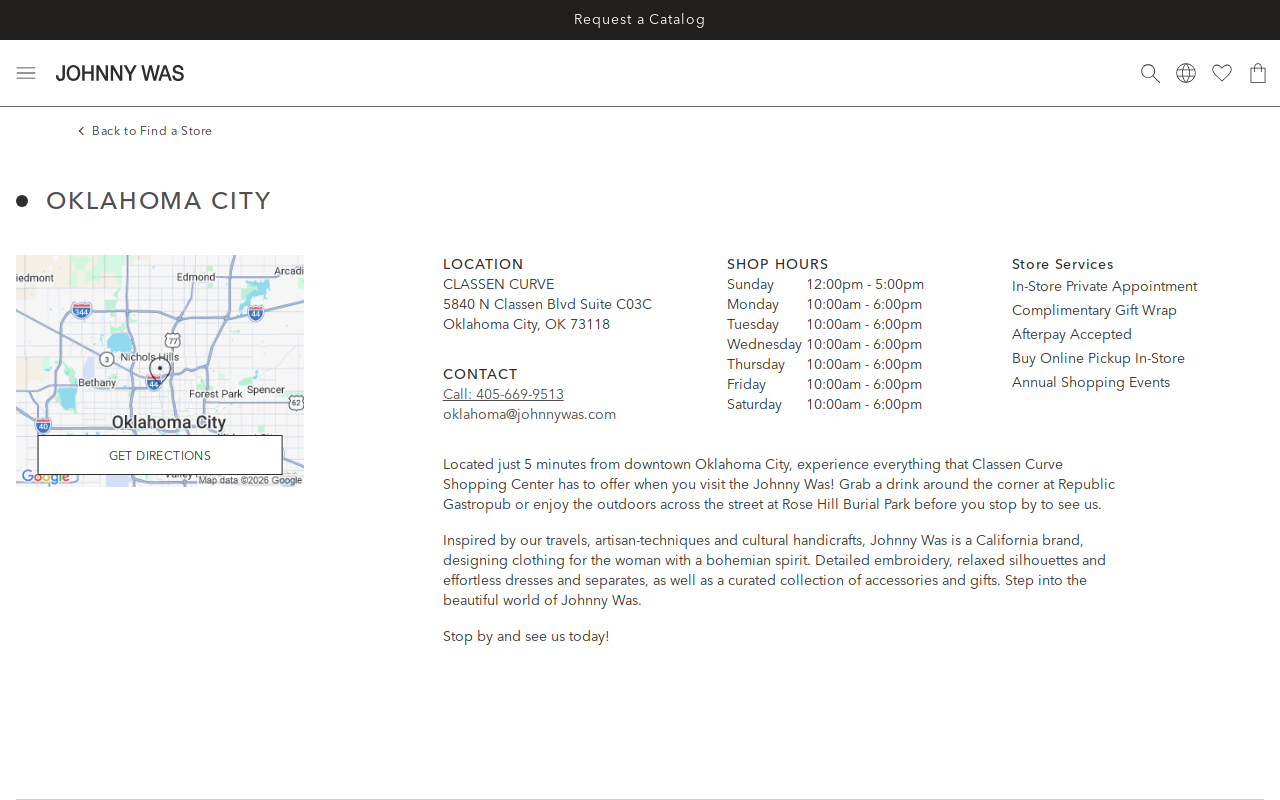Click Annual Shopping Events service
Image resolution: width=1280 pixels, height=800 pixels.
click(1091, 383)
